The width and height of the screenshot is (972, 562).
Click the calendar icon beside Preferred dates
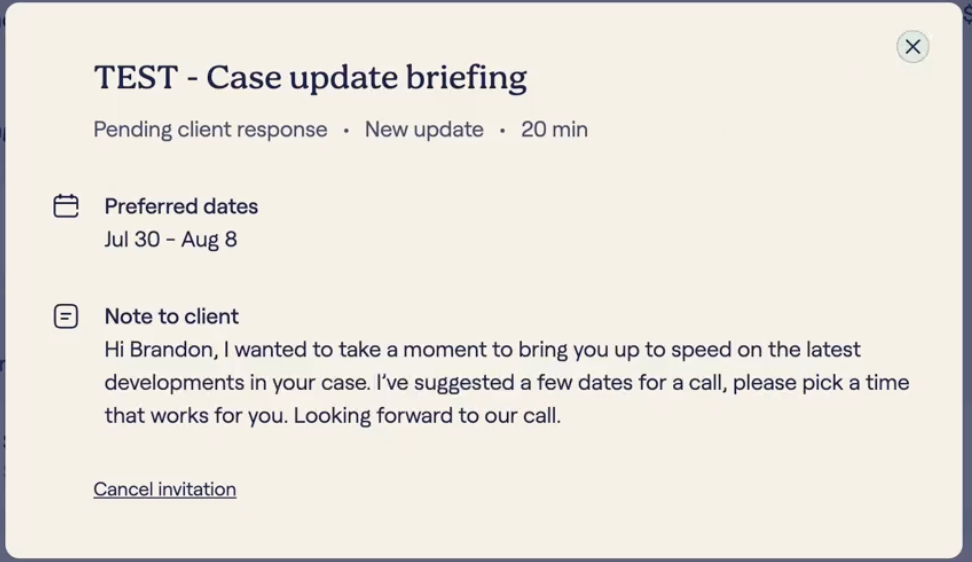pos(66,206)
